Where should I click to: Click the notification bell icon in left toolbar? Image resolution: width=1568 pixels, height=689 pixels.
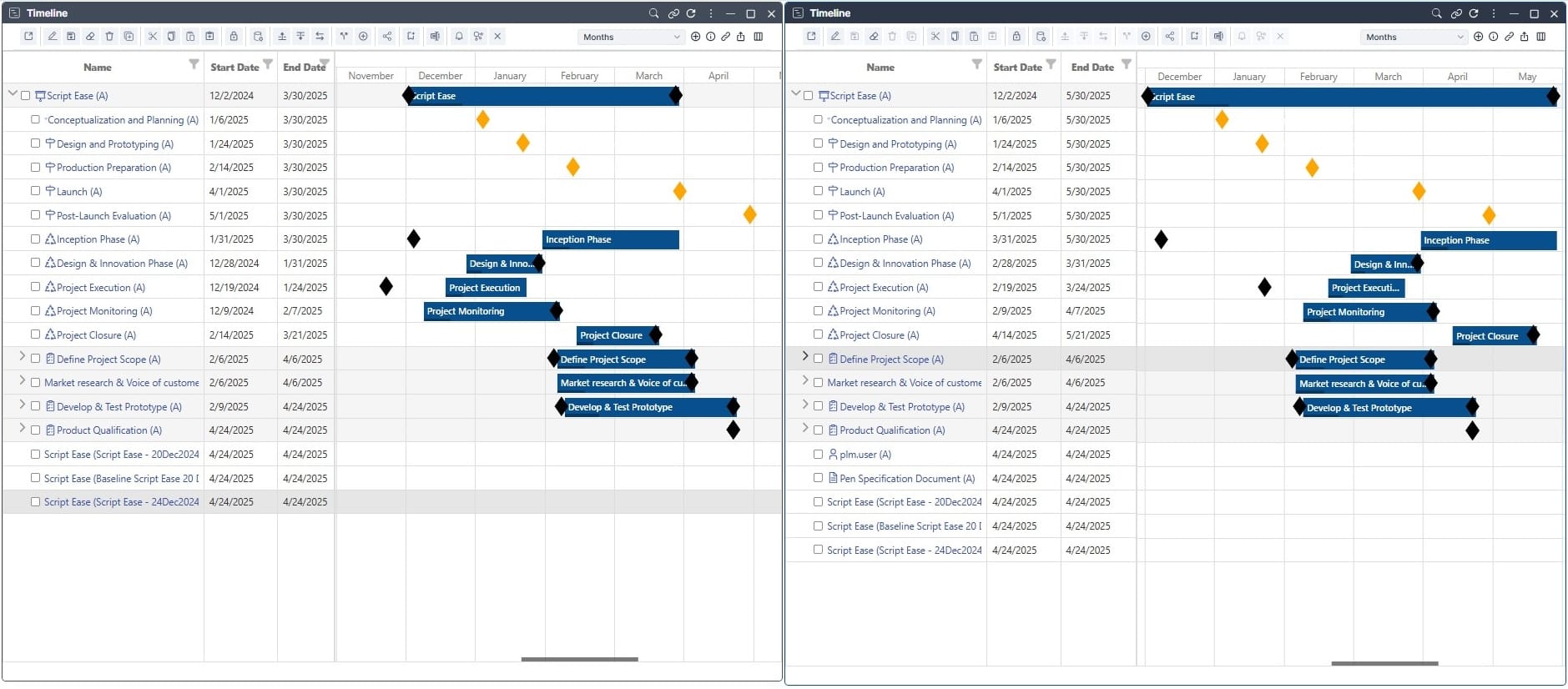(459, 37)
